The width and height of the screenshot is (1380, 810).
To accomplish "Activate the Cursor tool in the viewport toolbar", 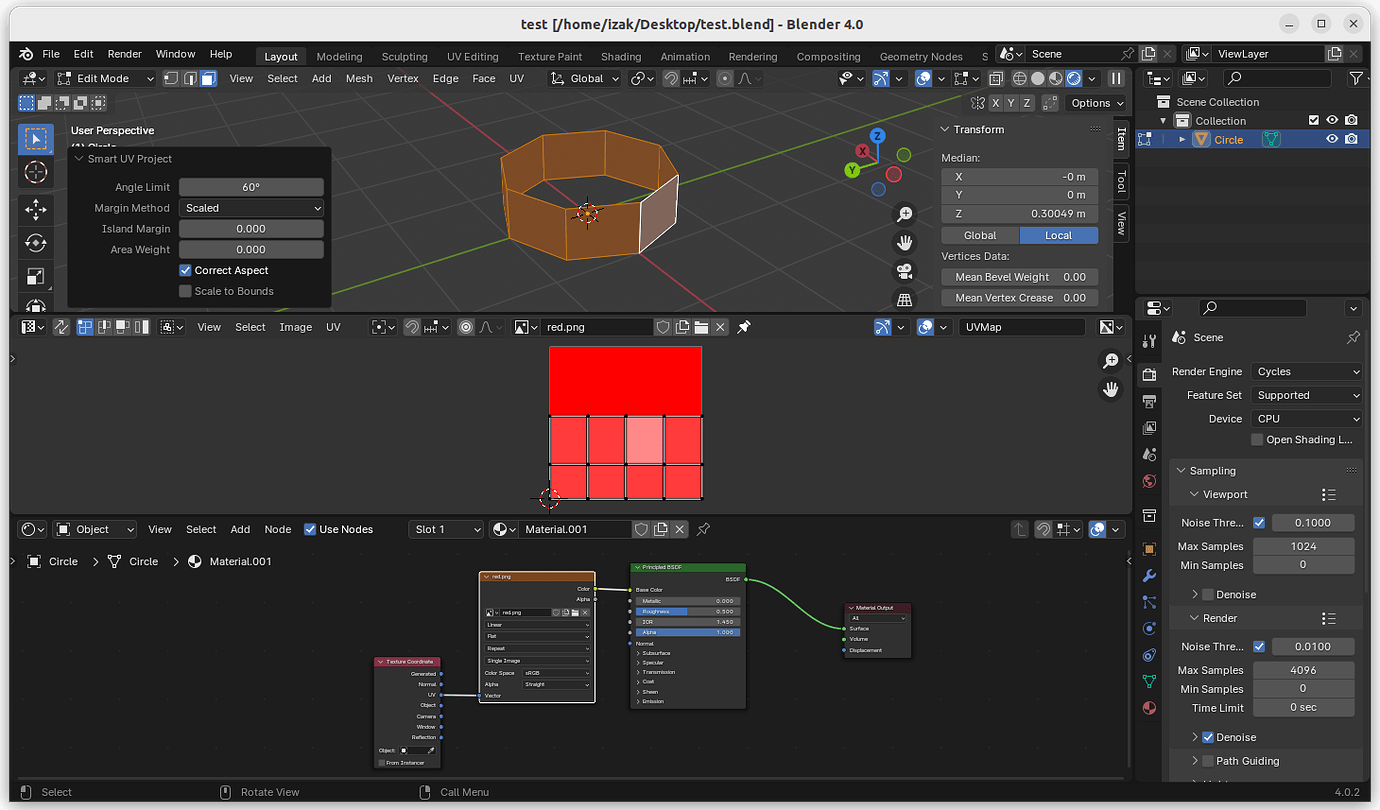I will tap(36, 172).
